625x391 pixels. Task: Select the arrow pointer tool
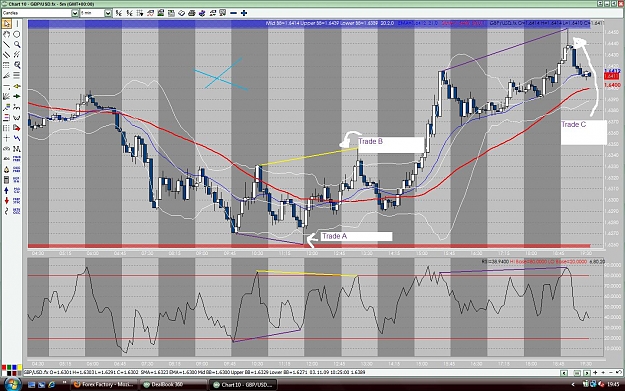point(6,24)
